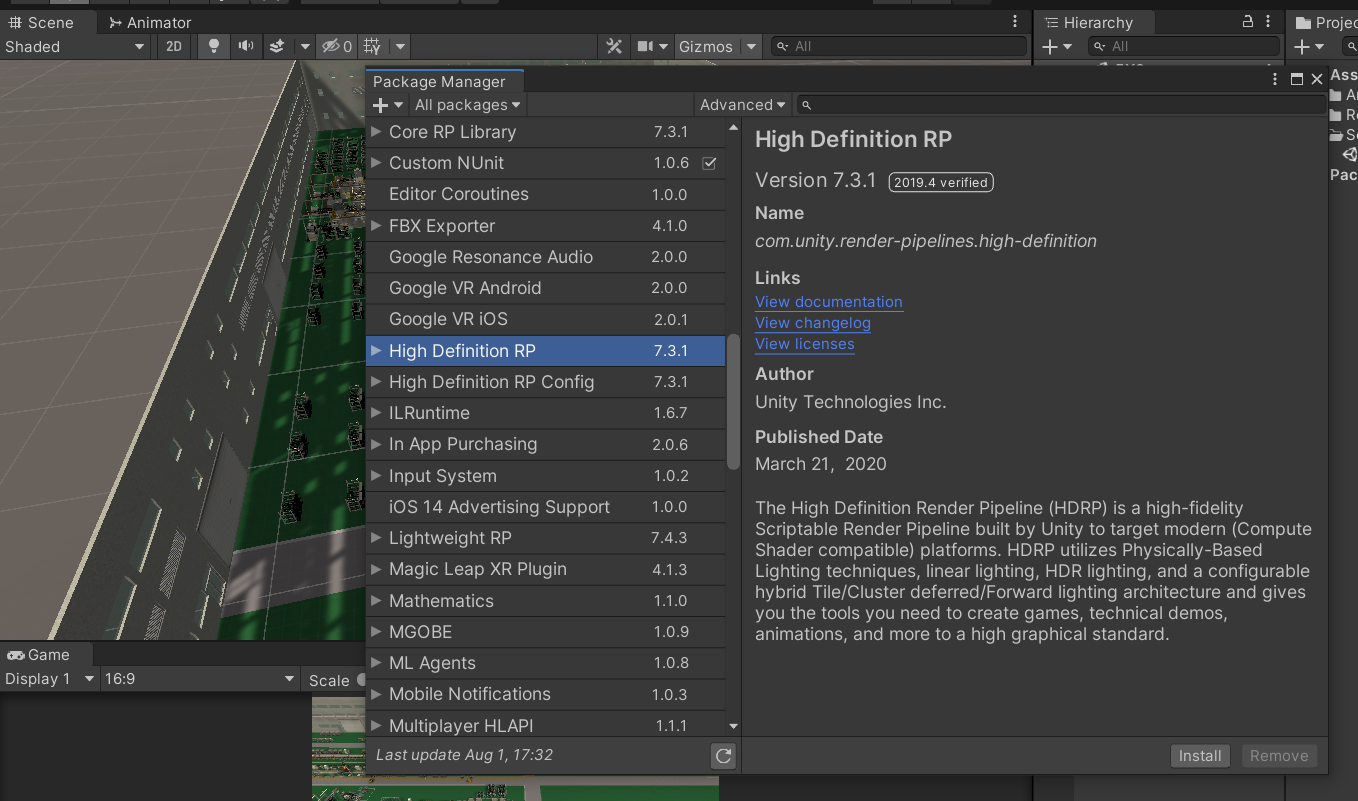Expand the Input System package

376,475
